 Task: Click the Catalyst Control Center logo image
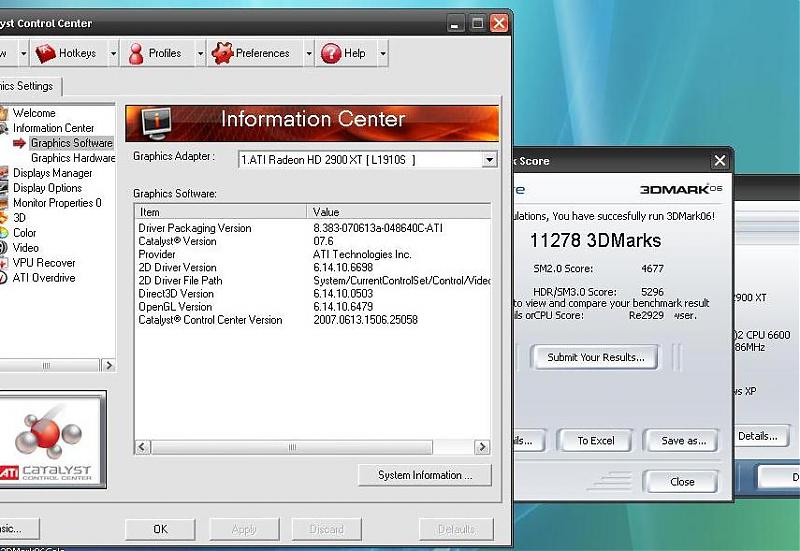point(51,439)
